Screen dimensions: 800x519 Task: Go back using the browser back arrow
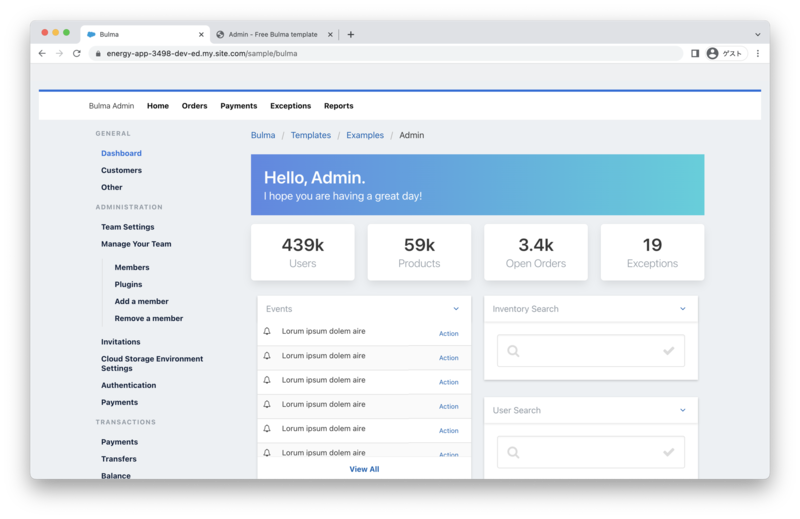coord(42,53)
